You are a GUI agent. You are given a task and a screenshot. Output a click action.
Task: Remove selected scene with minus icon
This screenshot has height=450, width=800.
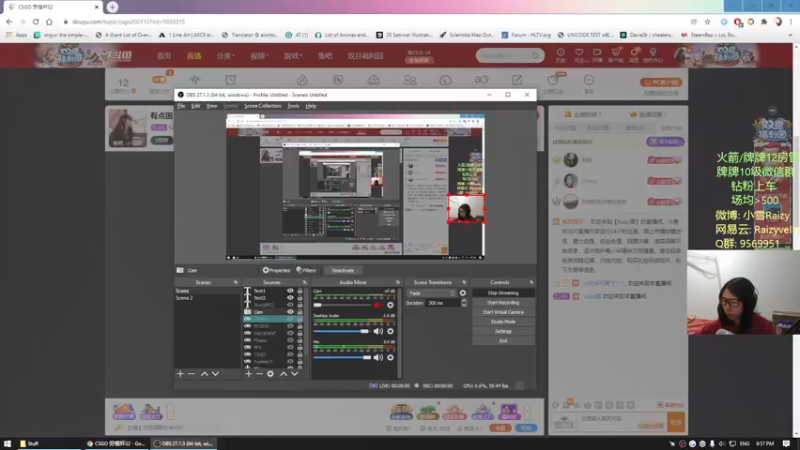[191, 374]
